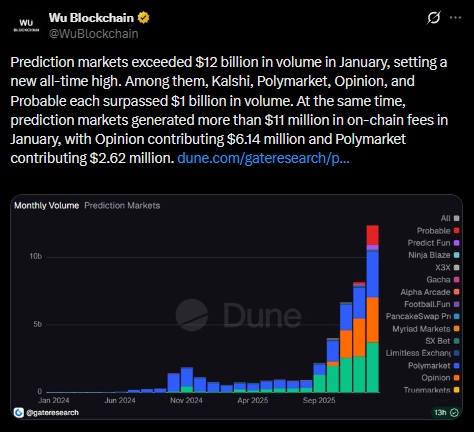Open the three-dot more options menu
Image resolution: width=474 pixels, height=432 pixels.
[x=456, y=18]
